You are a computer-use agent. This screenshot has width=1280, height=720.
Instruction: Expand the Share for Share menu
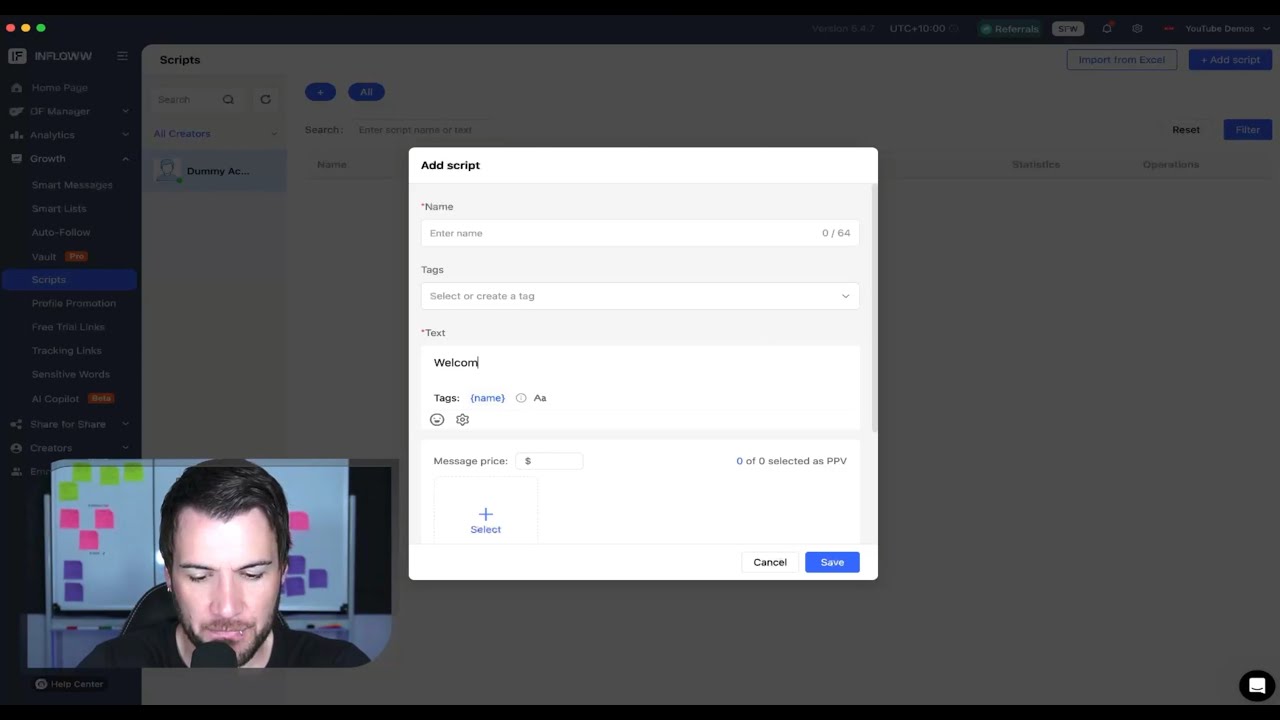pyautogui.click(x=69, y=424)
